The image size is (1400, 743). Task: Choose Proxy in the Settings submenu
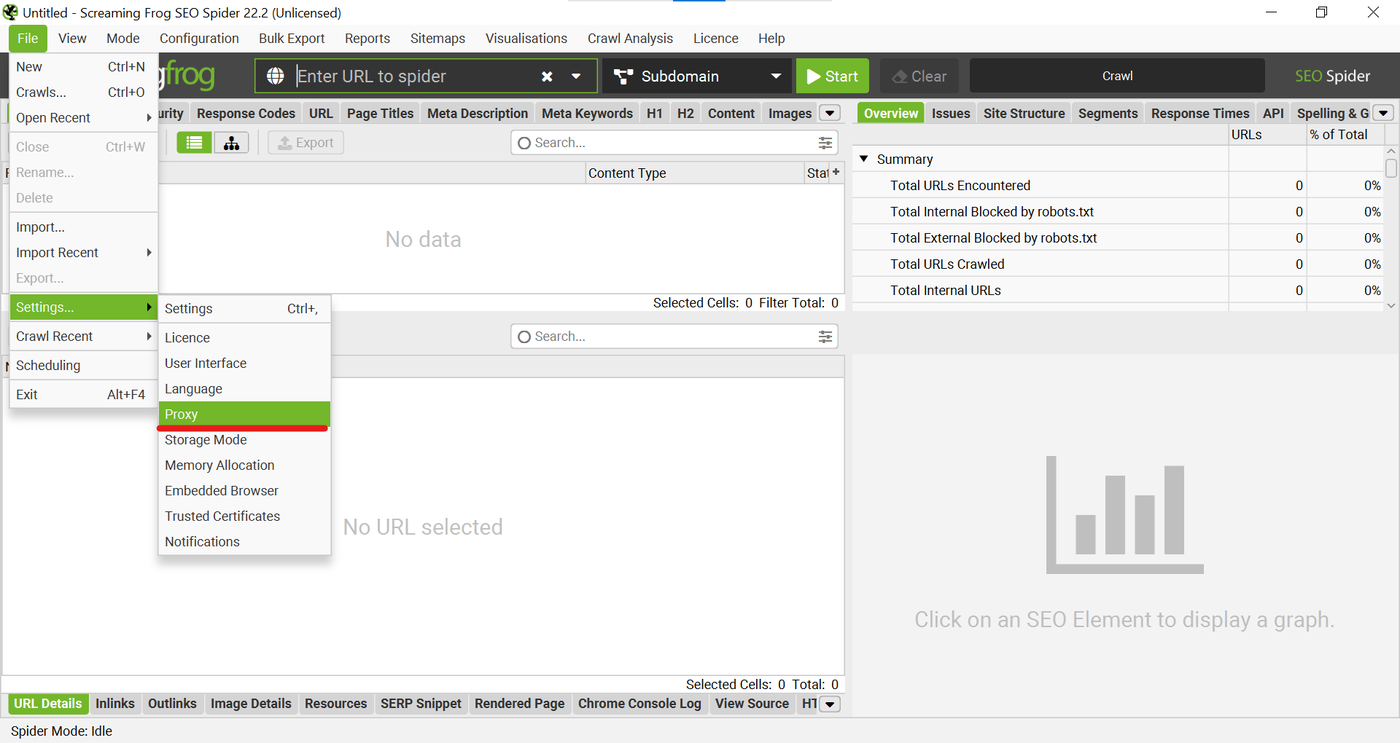coord(244,414)
